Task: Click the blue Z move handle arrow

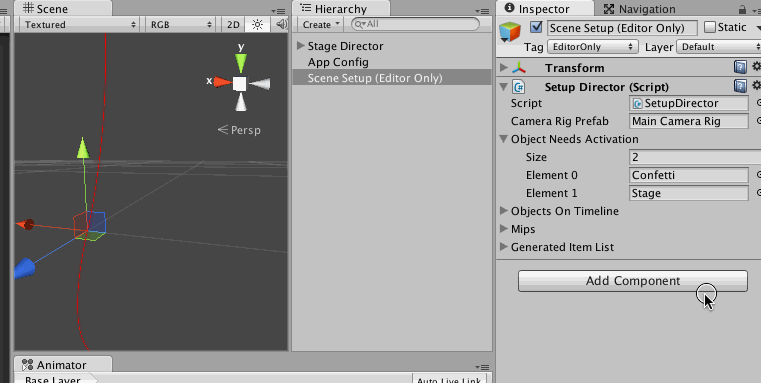Action: pyautogui.click(x=24, y=268)
